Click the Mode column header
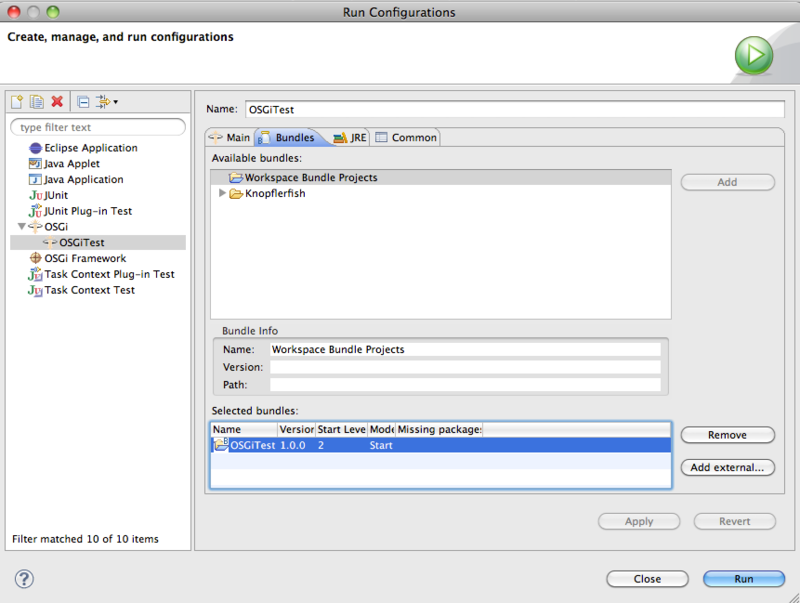 point(382,430)
